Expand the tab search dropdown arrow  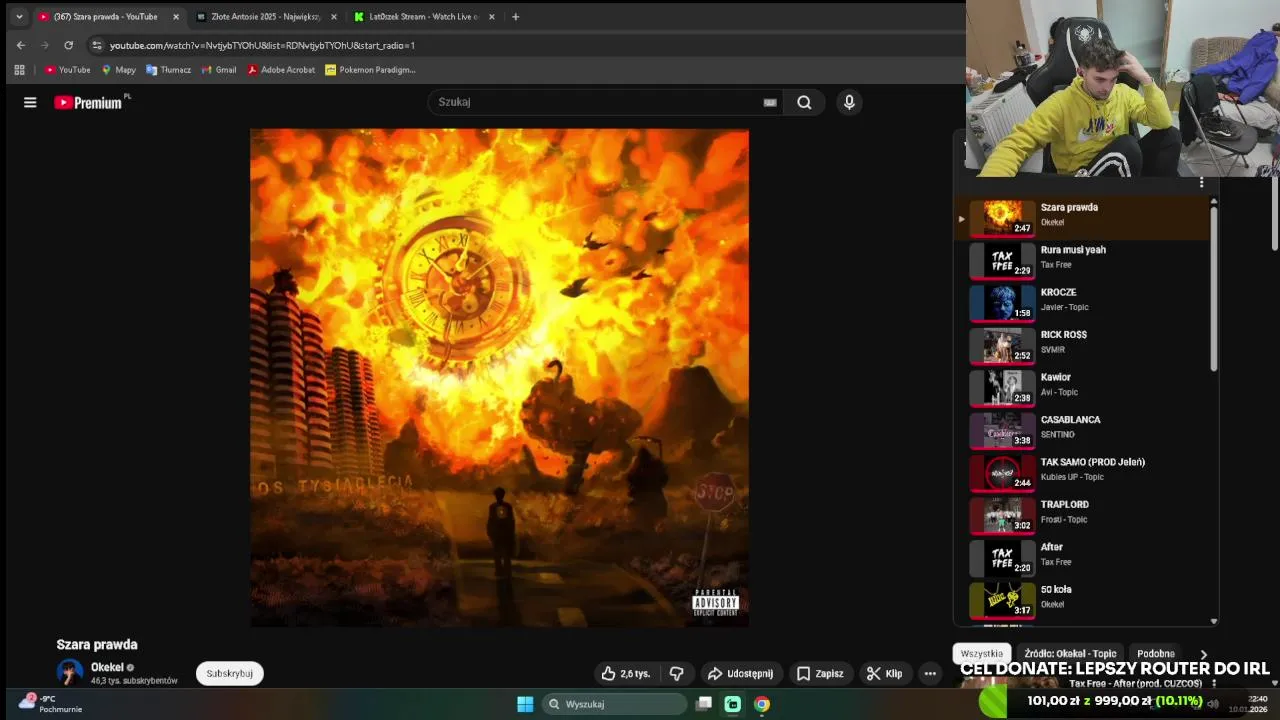tap(18, 17)
